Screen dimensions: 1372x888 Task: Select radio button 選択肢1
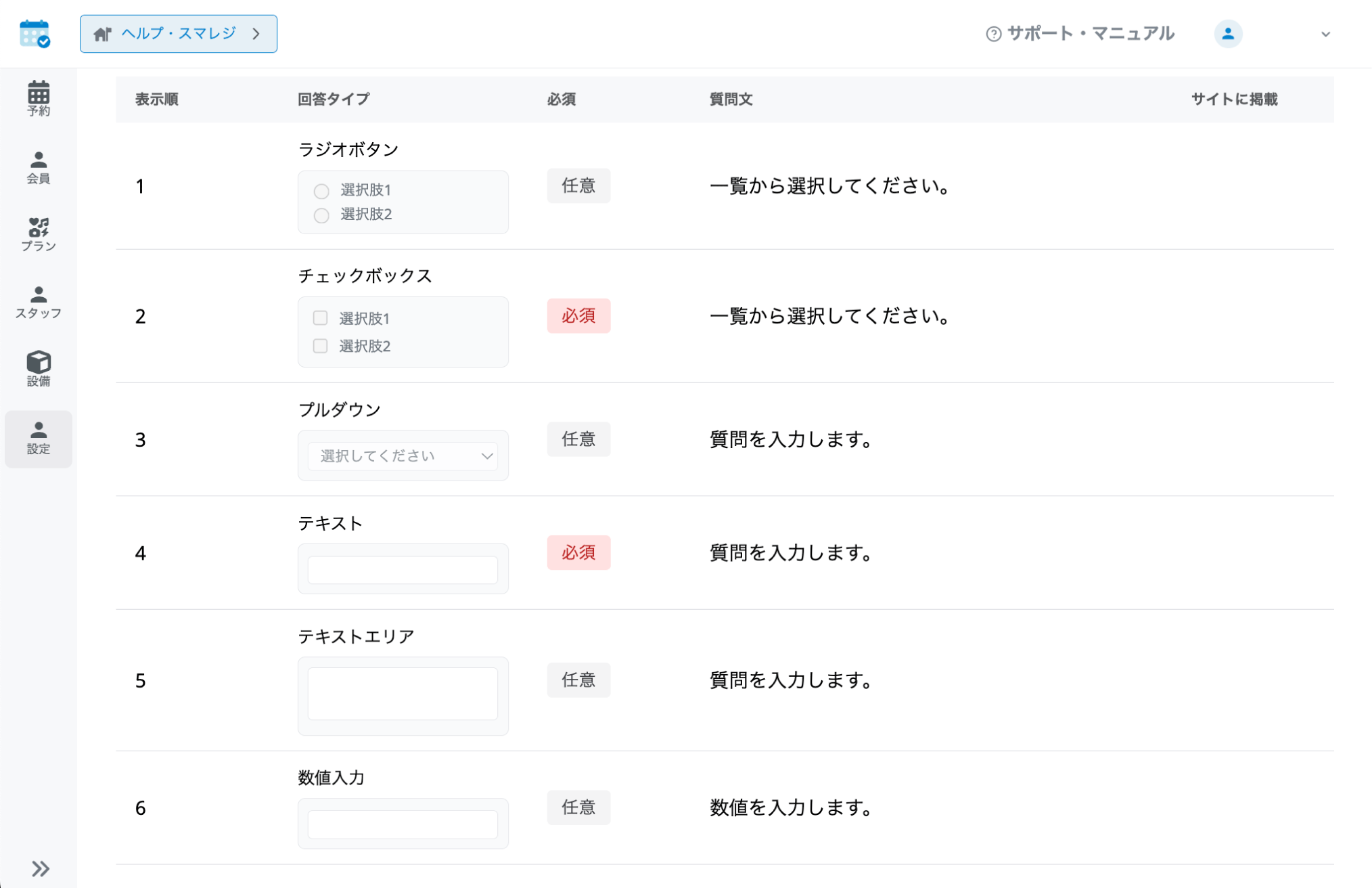tap(321, 191)
